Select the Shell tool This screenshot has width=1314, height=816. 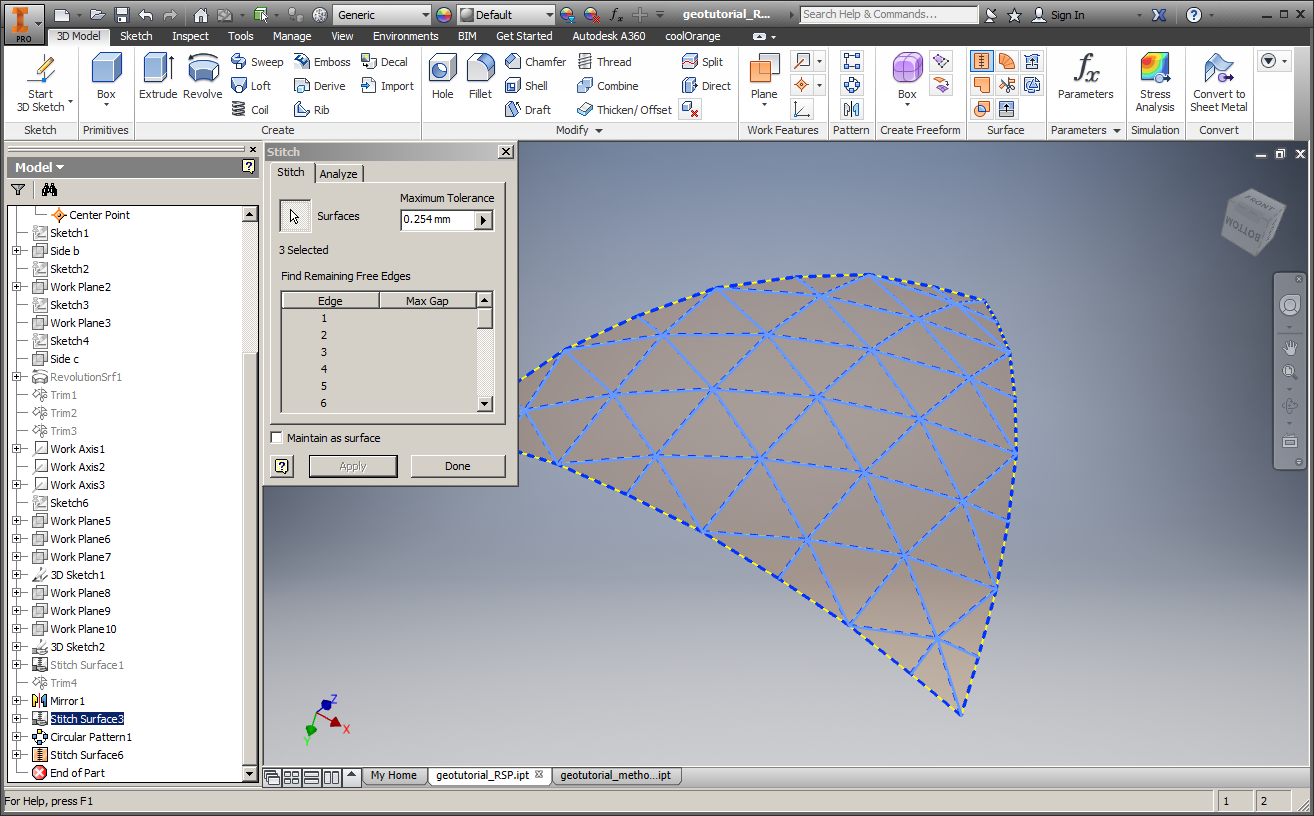pos(527,85)
